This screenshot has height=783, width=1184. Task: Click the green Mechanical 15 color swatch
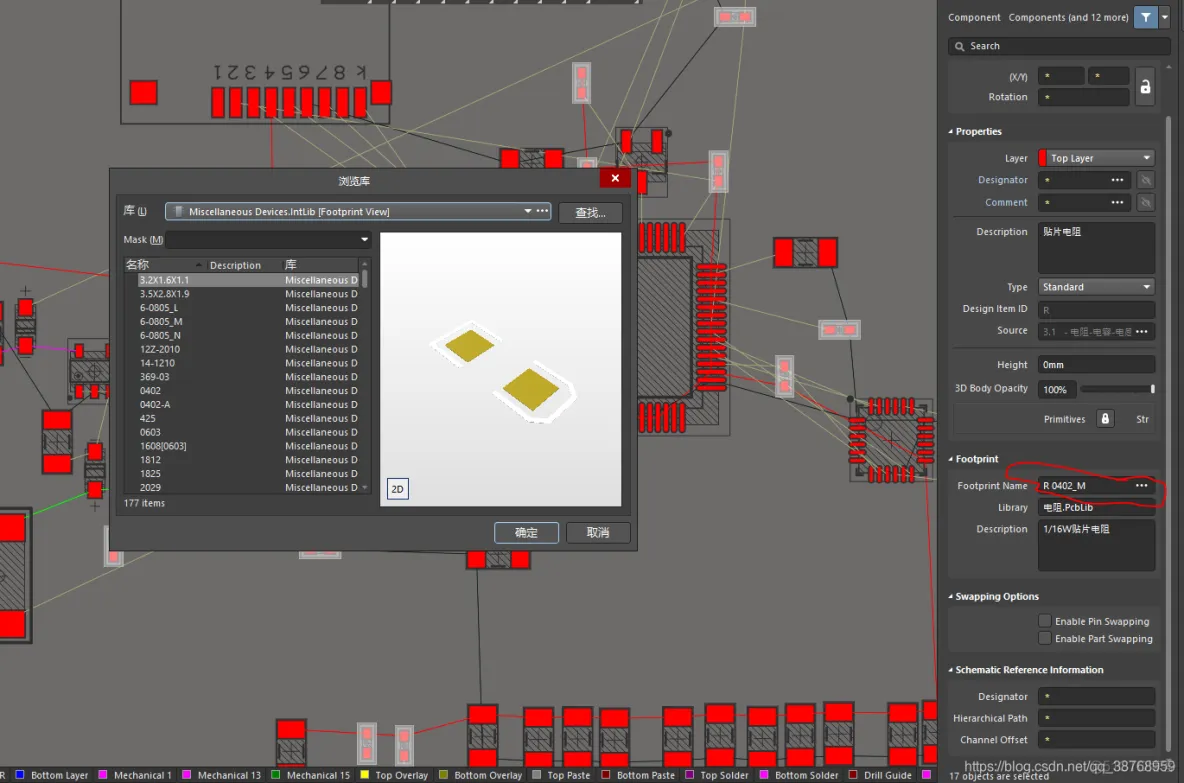[x=276, y=775]
